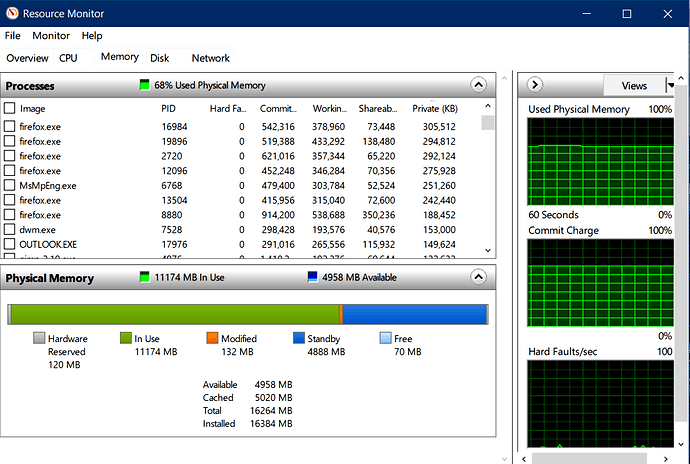Click the blue Standby legend square
This screenshot has width=690, height=464.
point(299,339)
